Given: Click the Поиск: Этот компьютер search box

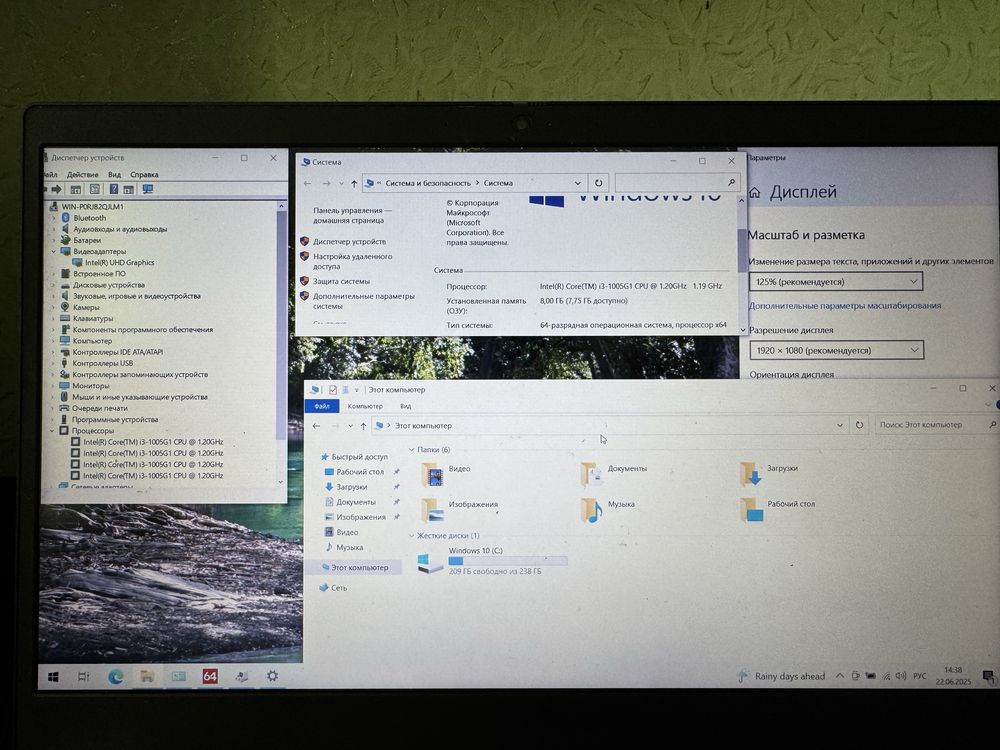Looking at the screenshot, I should click(x=936, y=425).
